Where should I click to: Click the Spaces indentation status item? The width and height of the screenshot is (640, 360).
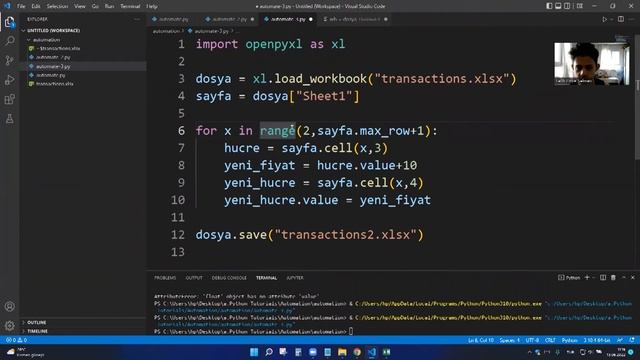coord(510,340)
